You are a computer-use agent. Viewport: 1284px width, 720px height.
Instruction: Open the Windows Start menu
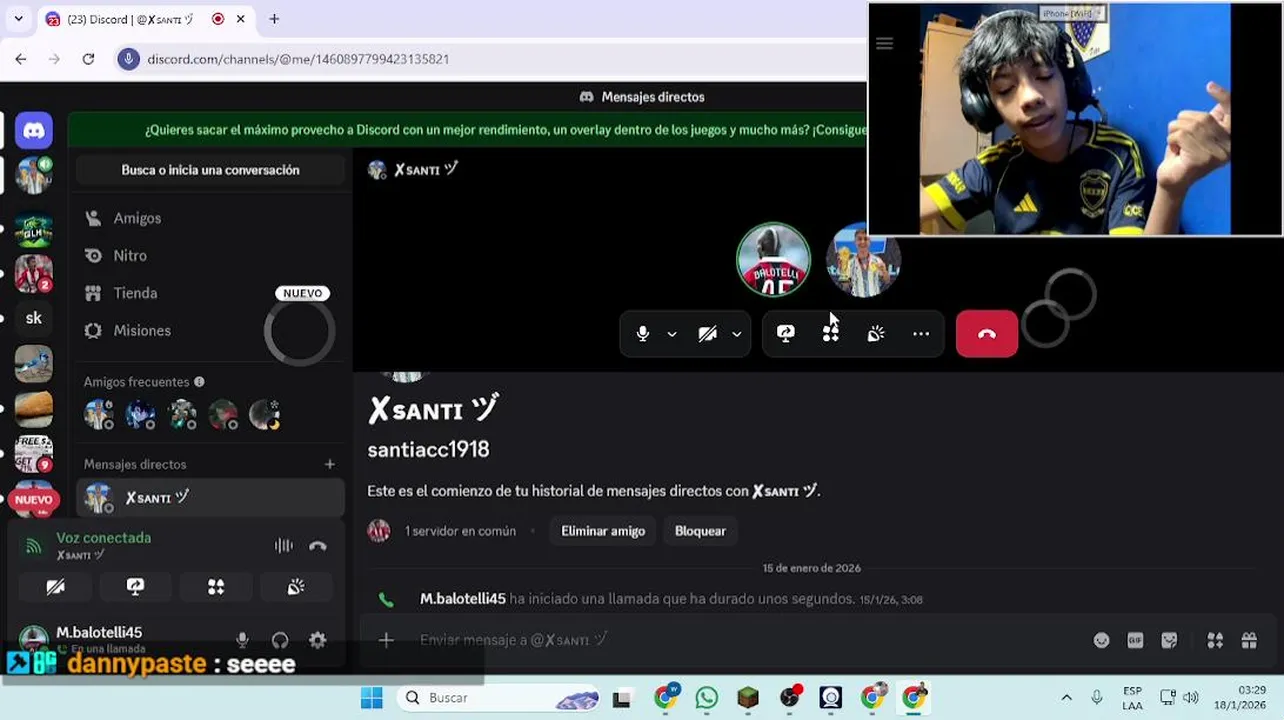pos(371,698)
